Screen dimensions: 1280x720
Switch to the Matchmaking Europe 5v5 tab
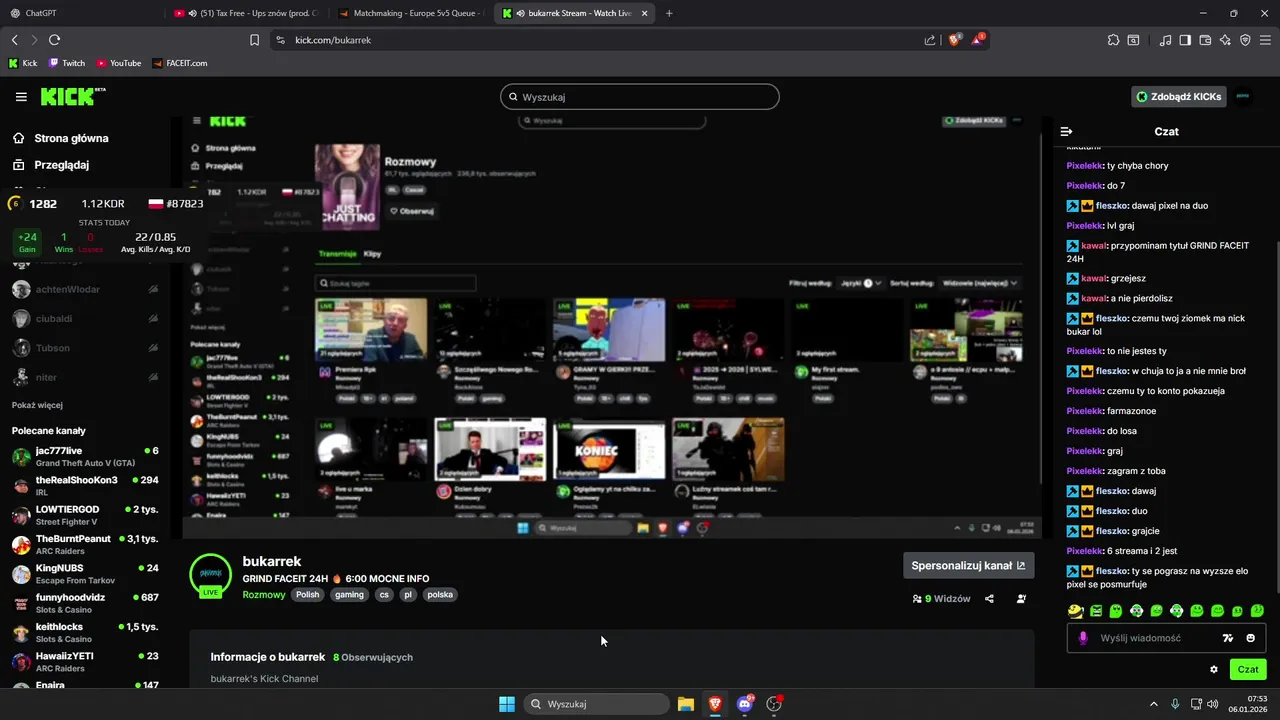pos(411,13)
